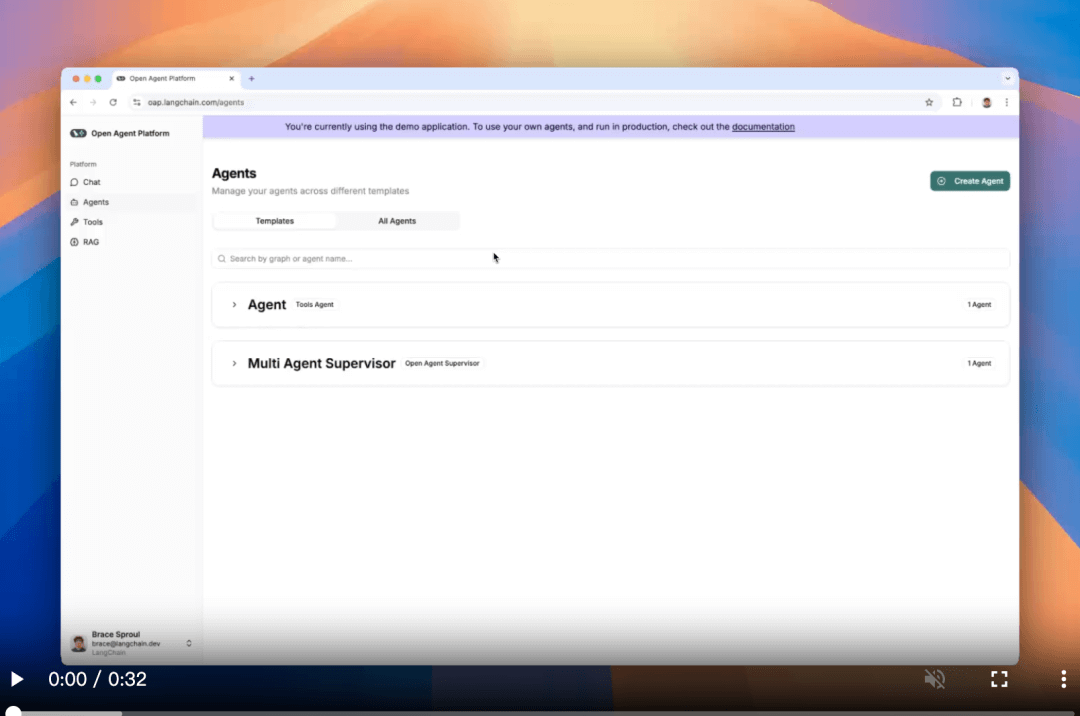Expand the Multi Agent Supervisor row
The height and width of the screenshot is (716, 1080).
click(235, 364)
